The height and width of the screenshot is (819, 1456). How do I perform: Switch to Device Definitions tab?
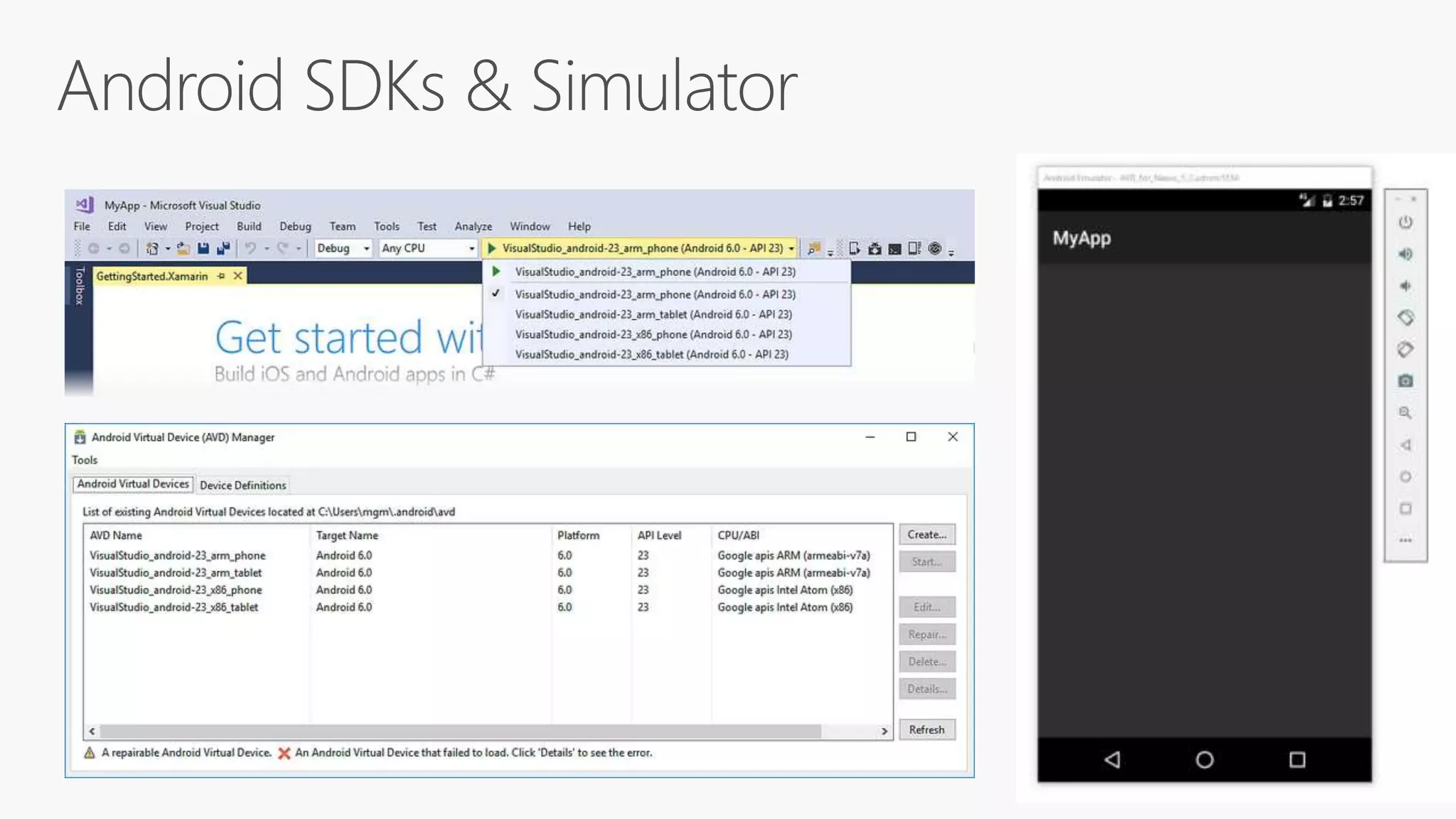(243, 485)
